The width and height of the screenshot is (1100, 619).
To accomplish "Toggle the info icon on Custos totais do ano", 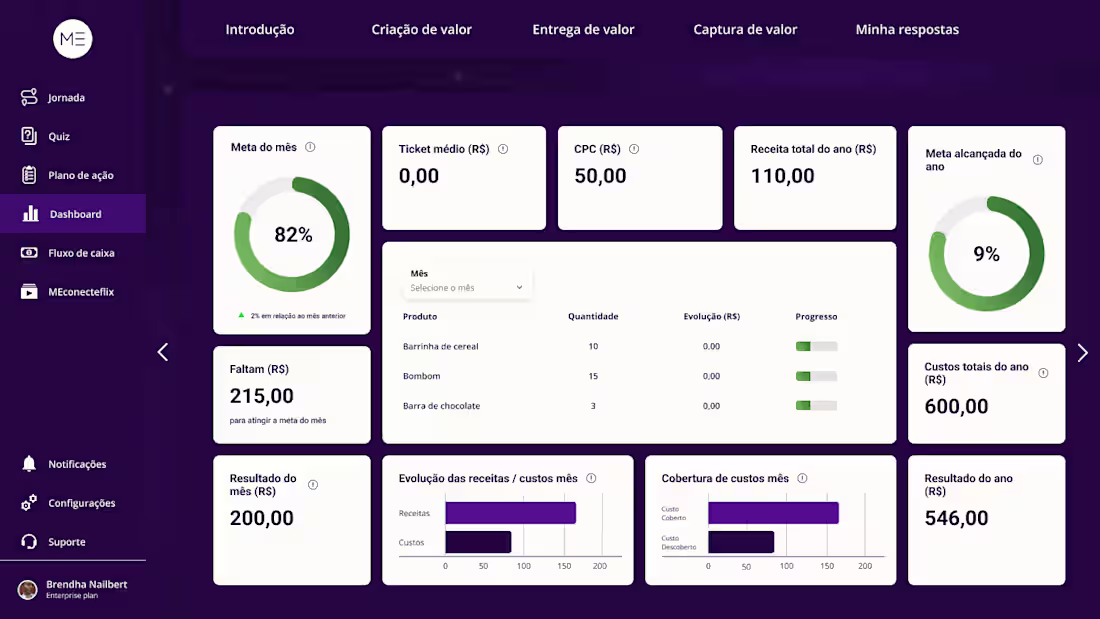I will pos(1043,371).
